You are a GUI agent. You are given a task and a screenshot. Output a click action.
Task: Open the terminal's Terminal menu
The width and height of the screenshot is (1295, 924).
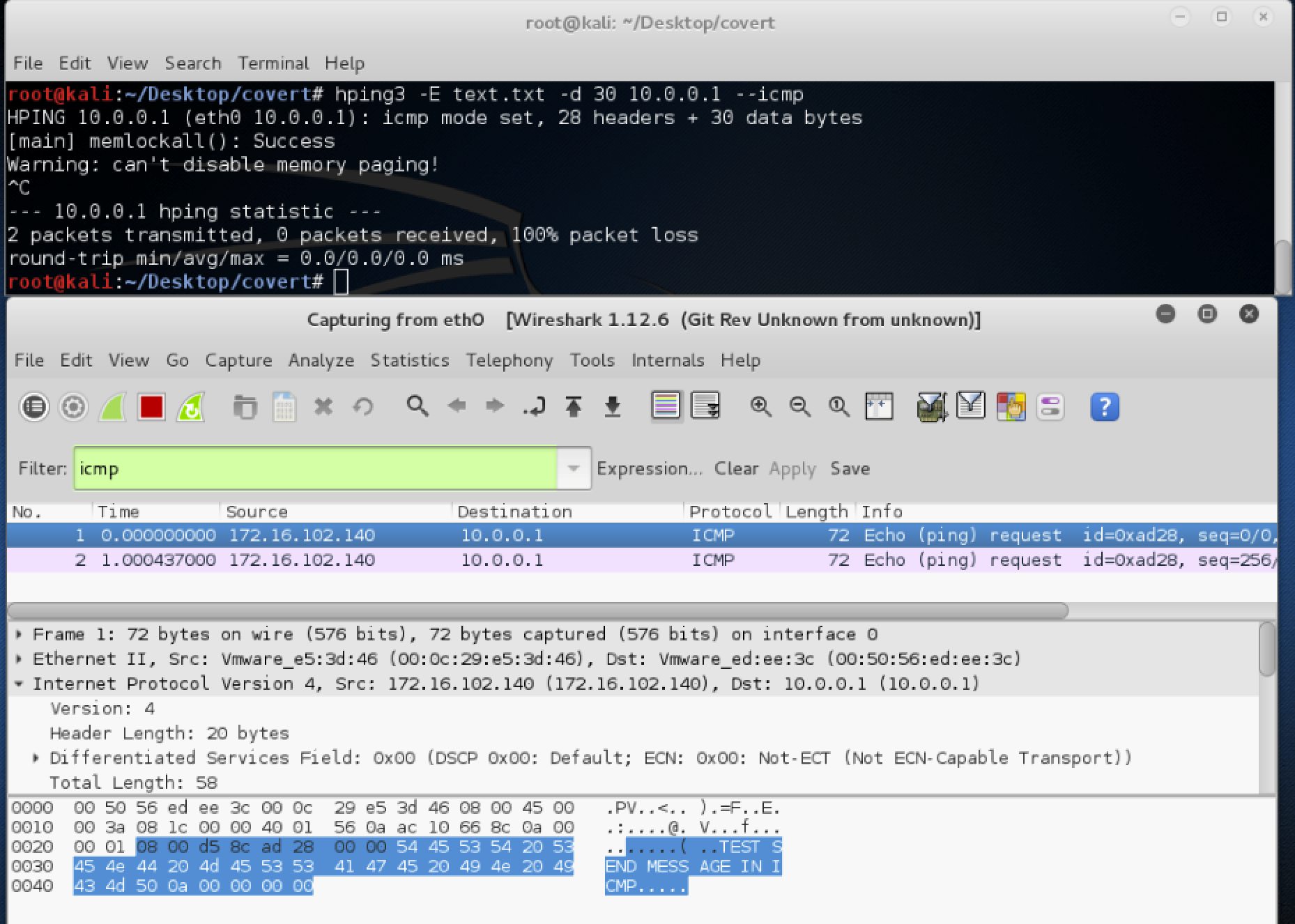[x=273, y=63]
